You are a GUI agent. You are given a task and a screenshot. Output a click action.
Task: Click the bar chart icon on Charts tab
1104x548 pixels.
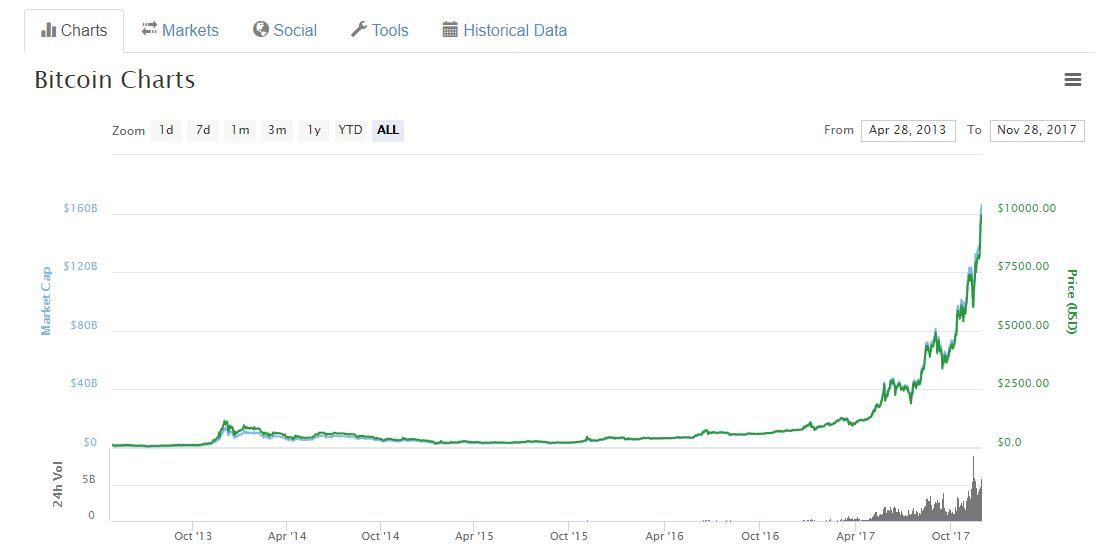pos(49,30)
